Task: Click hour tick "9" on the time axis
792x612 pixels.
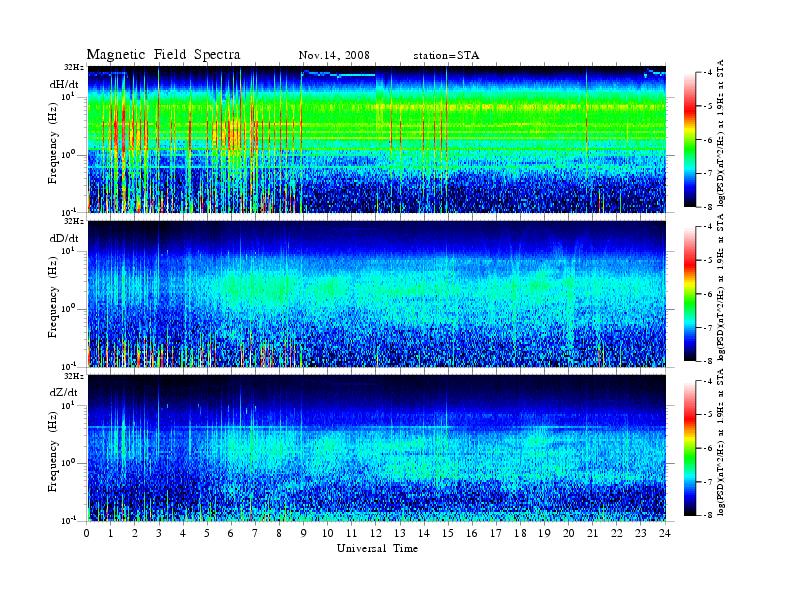Action: pos(303,533)
